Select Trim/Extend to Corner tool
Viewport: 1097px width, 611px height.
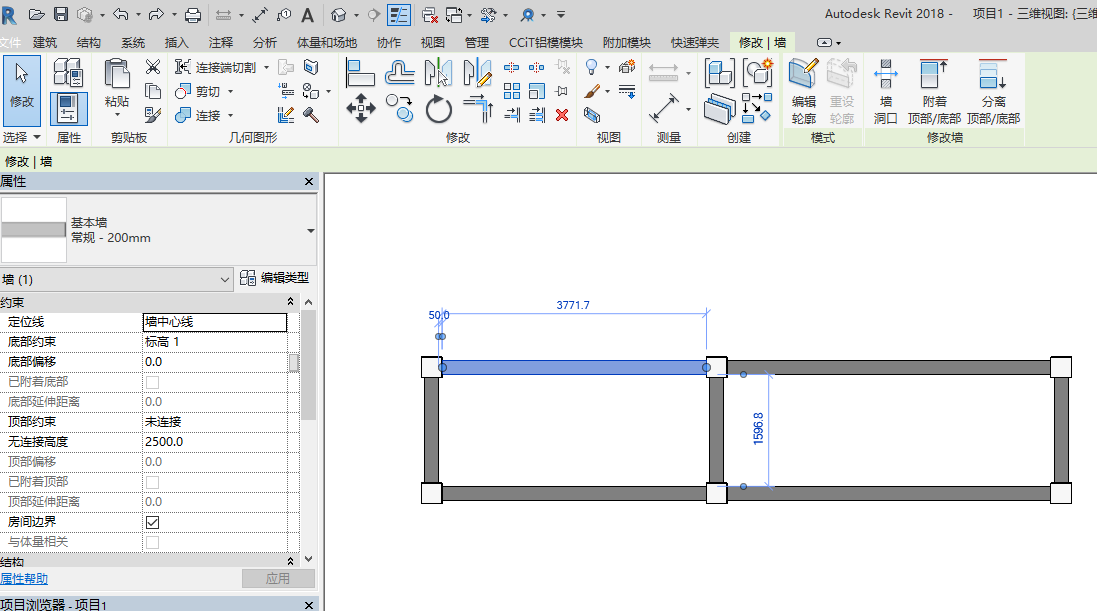478,108
